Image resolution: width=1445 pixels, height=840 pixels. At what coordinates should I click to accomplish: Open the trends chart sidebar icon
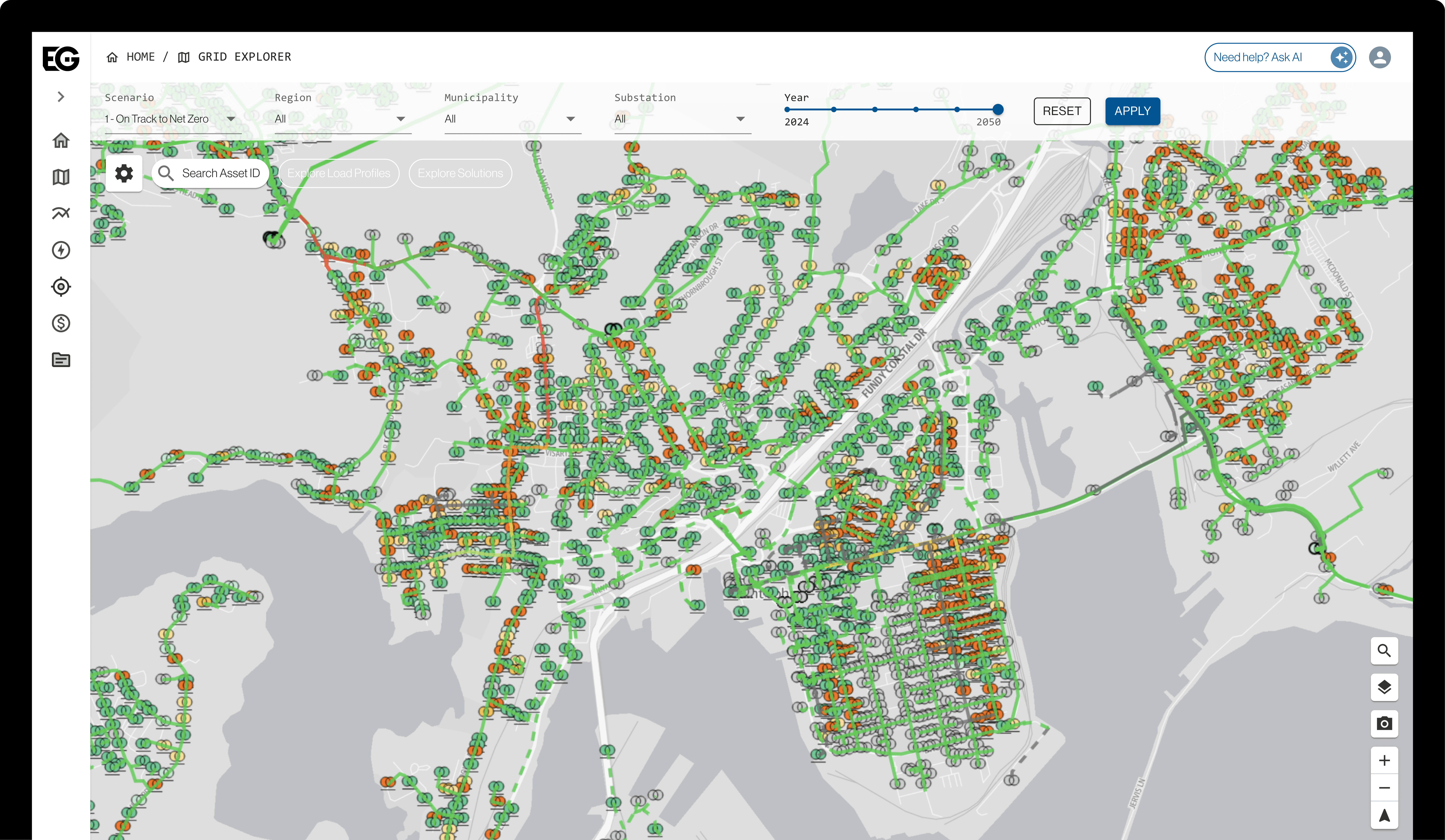[x=61, y=213]
